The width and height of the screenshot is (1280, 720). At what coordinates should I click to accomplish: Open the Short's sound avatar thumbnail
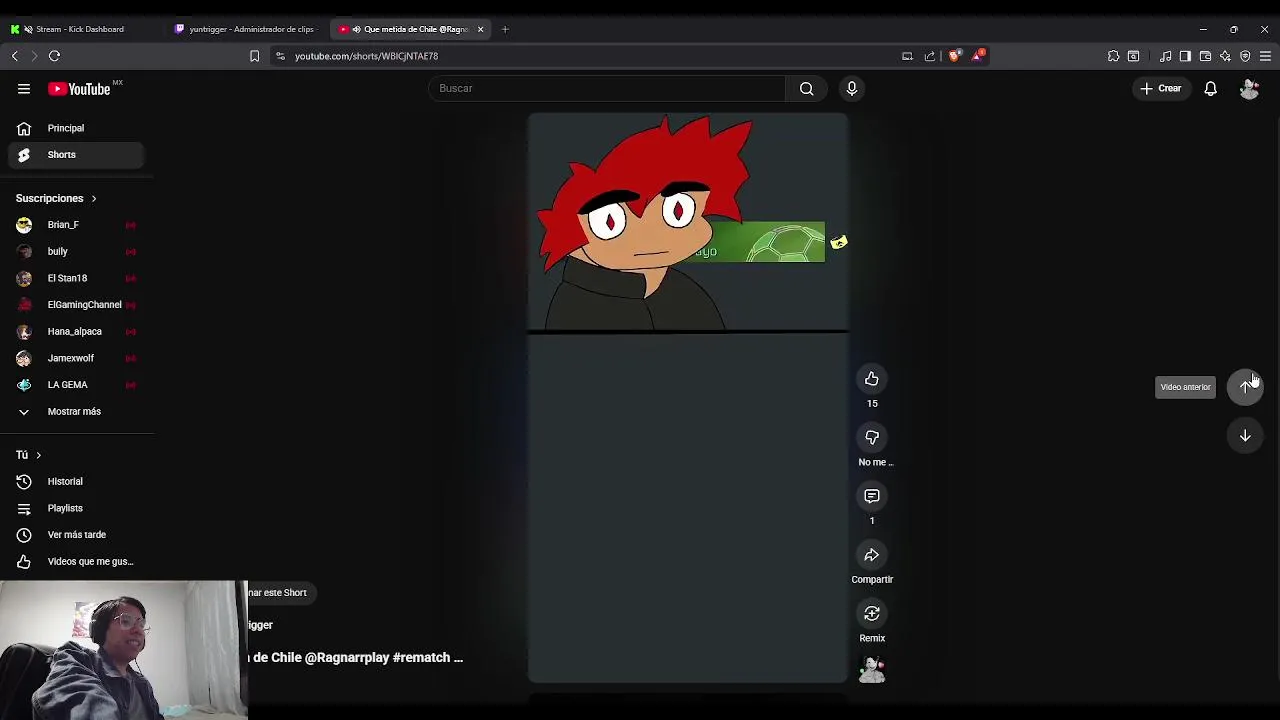[872, 670]
